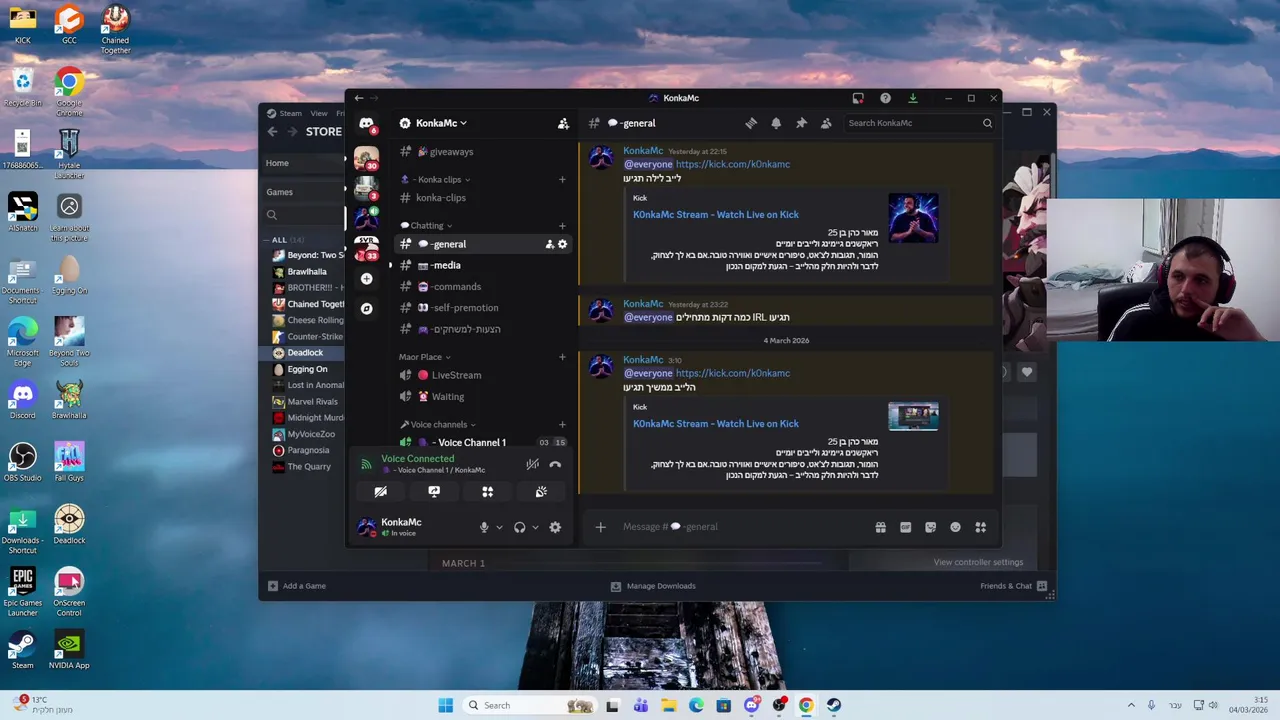Open -self-promotion channel
Viewport: 1280px width, 720px height.
483,308
